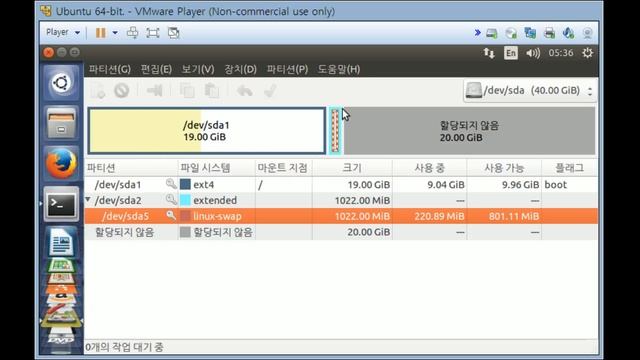Select the linux-swap block in the disk map
The image size is (640, 360).
click(335, 131)
